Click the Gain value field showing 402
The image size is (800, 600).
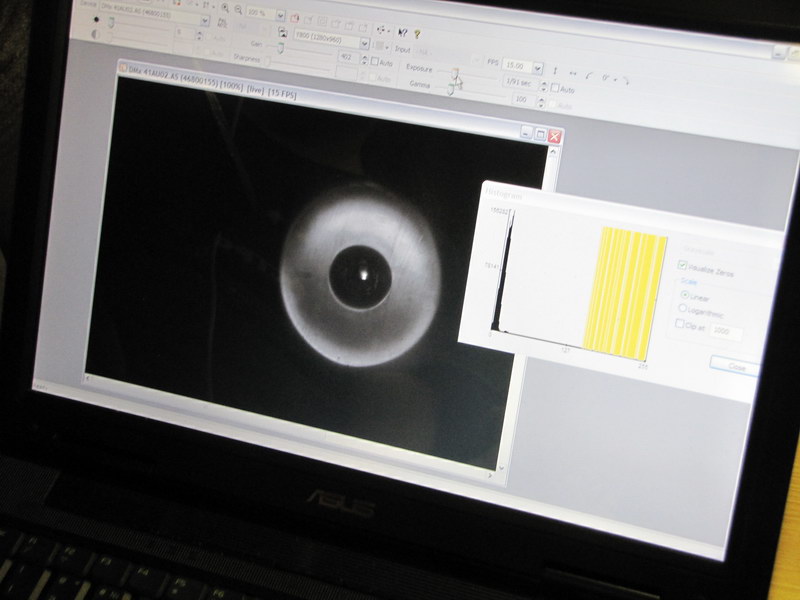click(348, 57)
